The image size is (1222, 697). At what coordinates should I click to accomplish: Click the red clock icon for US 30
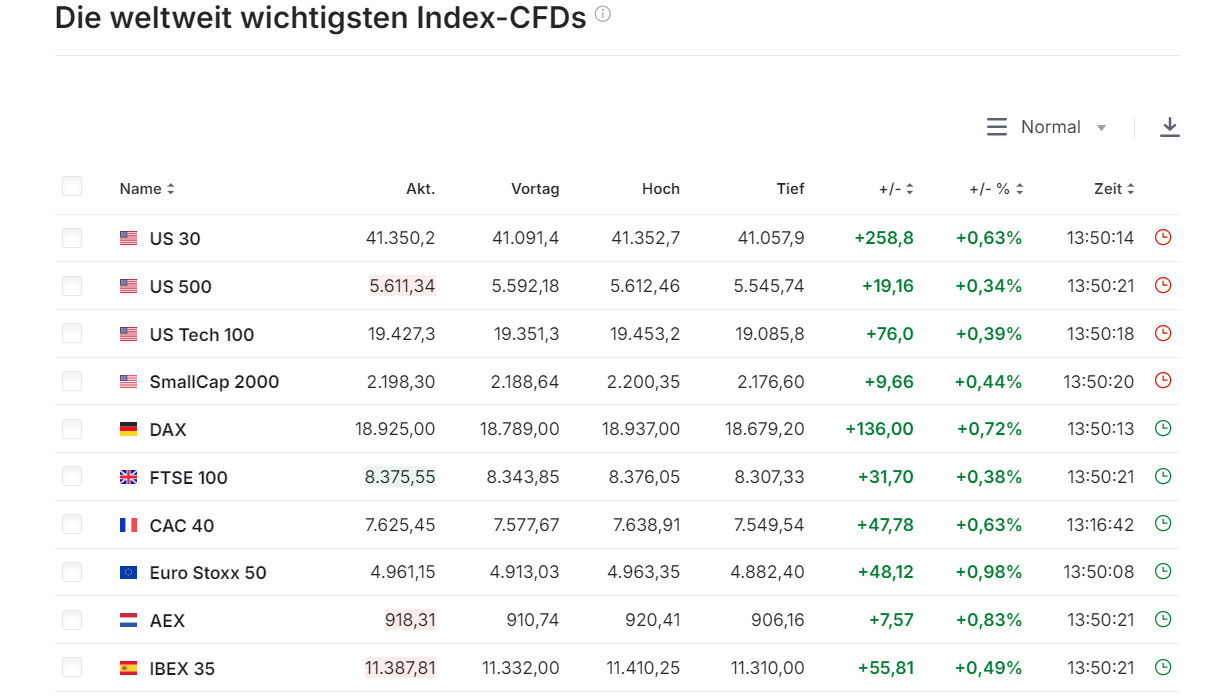point(1162,238)
